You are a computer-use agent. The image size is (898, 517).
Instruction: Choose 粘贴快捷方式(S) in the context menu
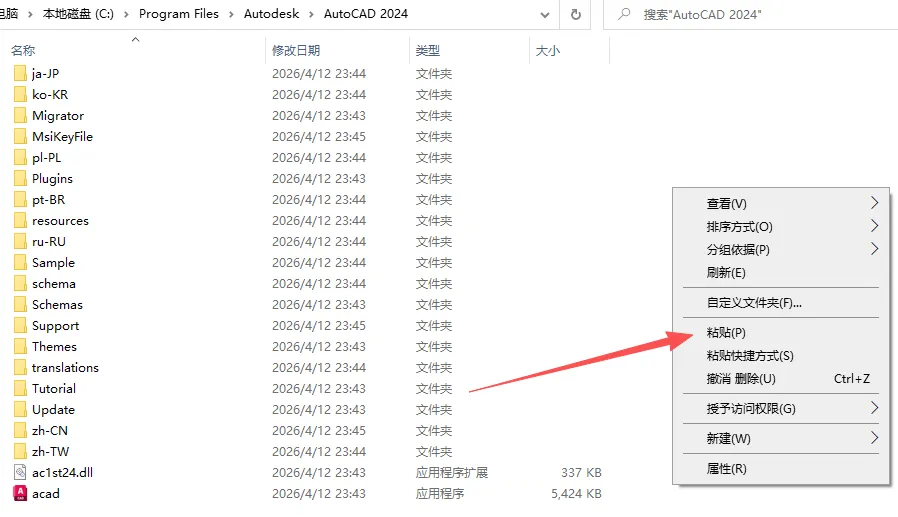781,356
